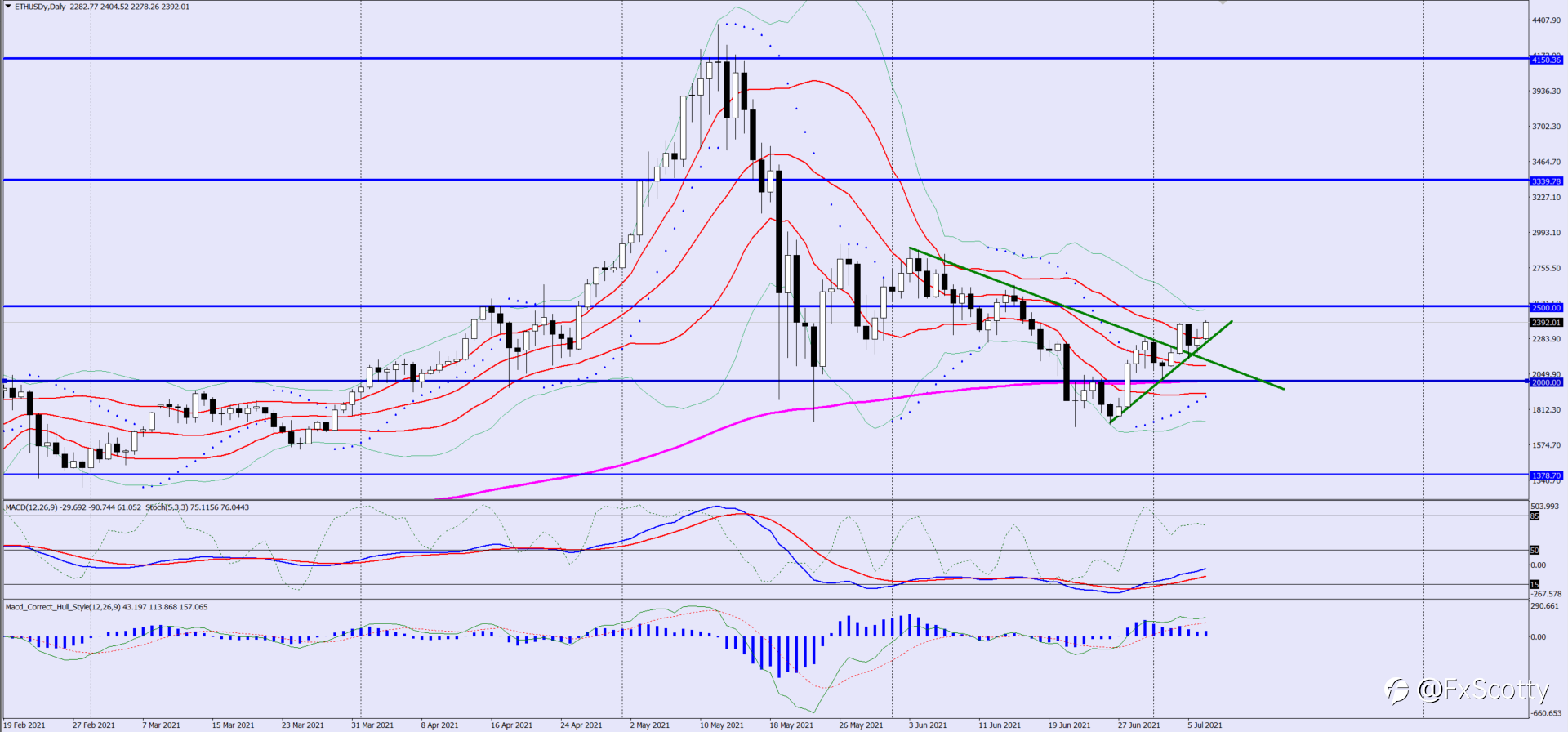The image size is (1568, 732).
Task: Click the 26 May 2021 date label
Action: (x=862, y=725)
